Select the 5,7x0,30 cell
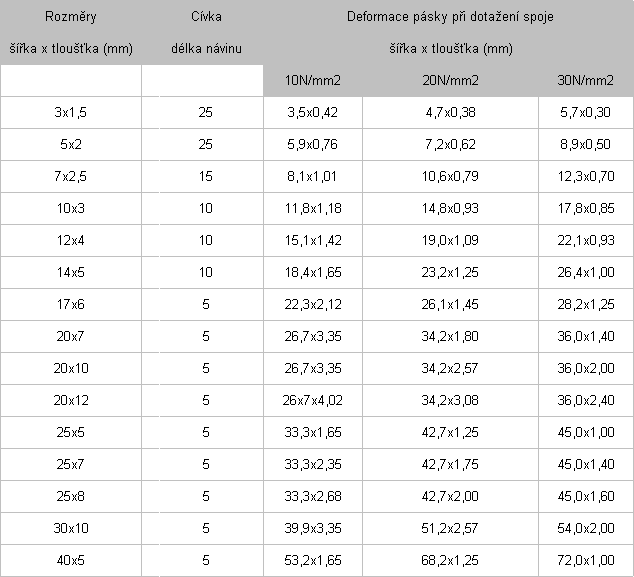Image resolution: width=634 pixels, height=577 pixels. [586, 112]
